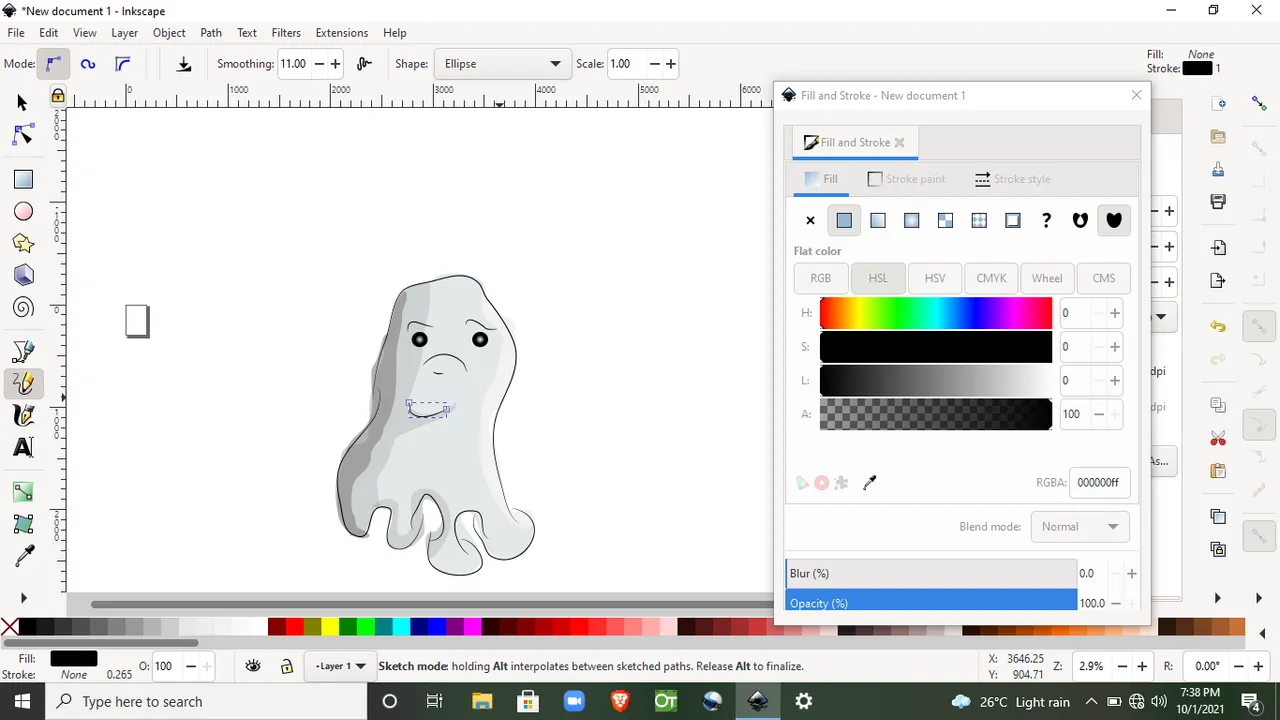The image size is (1280, 720).
Task: Select the Rectangle tool
Action: [23, 179]
